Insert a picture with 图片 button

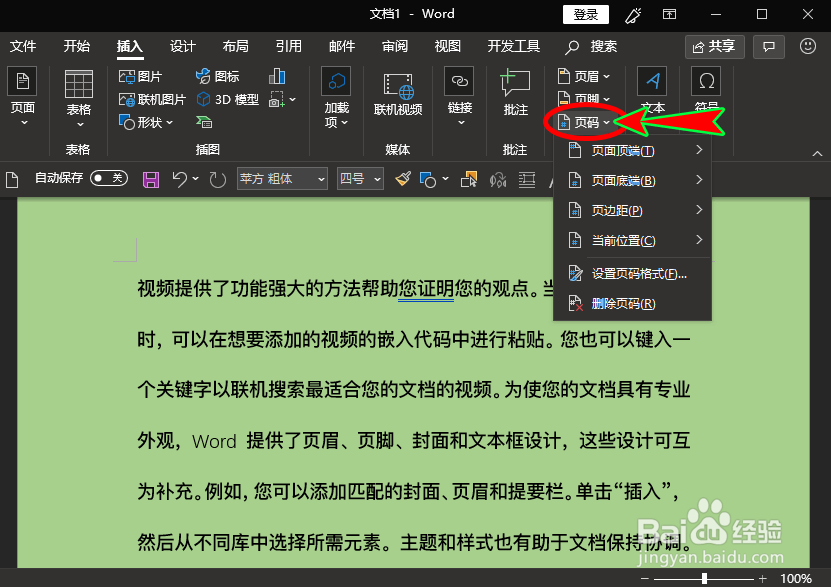click(140, 77)
